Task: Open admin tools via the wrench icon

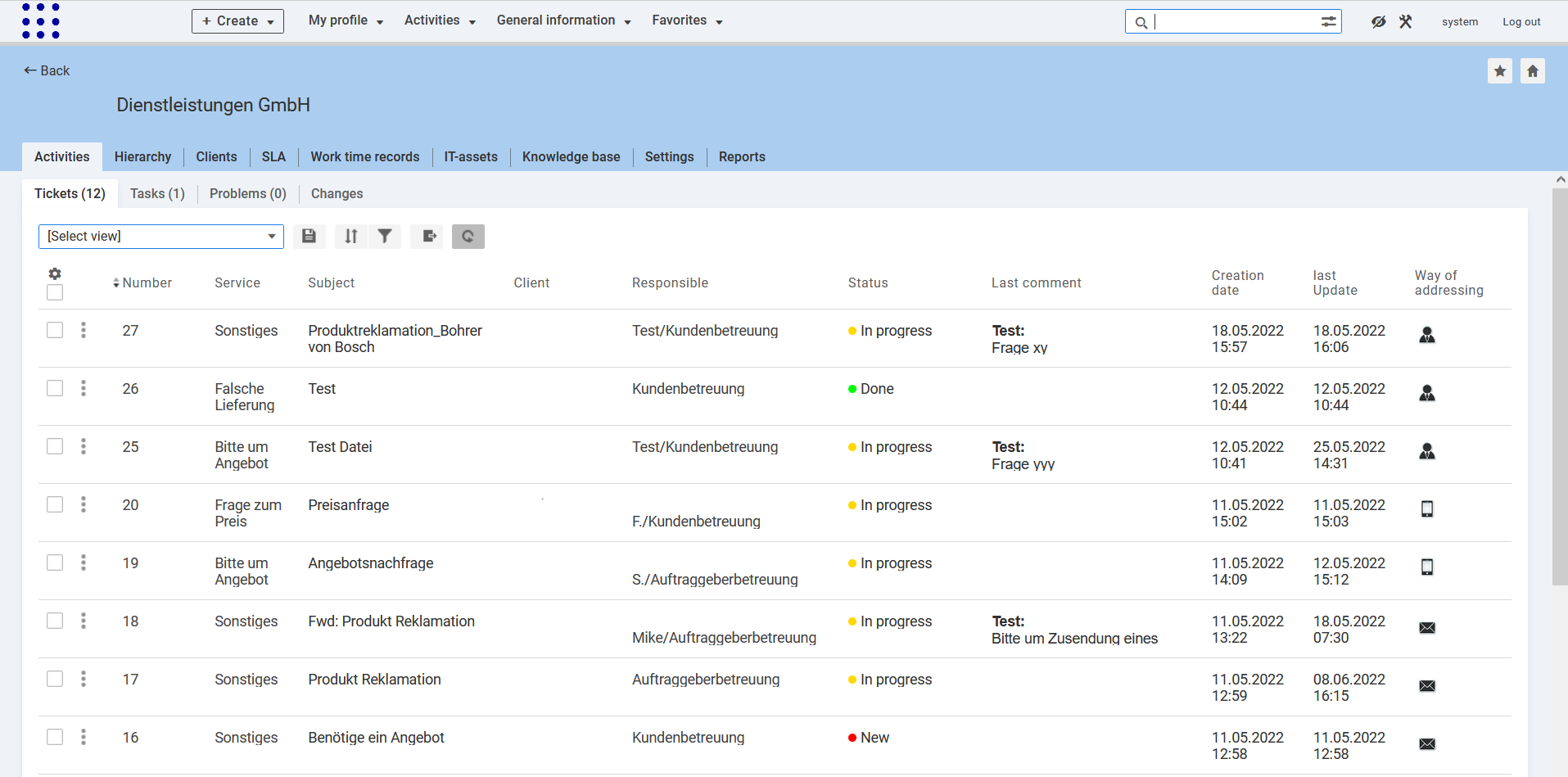Action: [1405, 21]
